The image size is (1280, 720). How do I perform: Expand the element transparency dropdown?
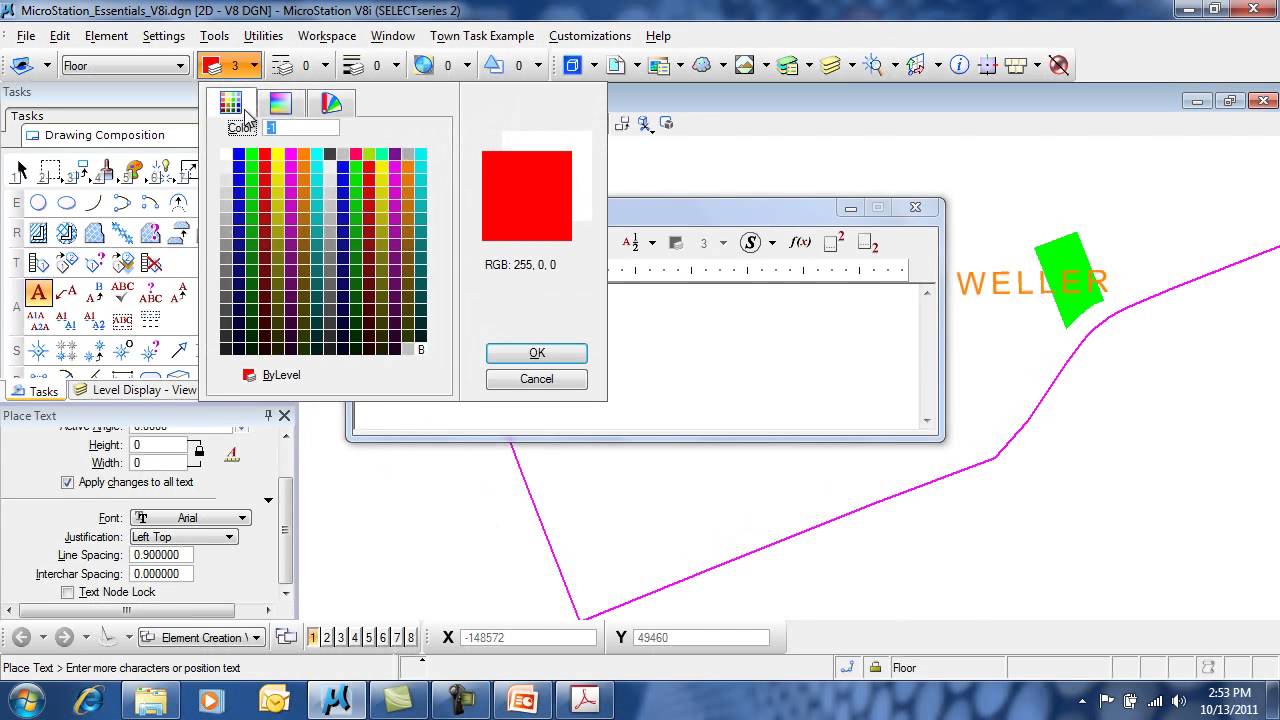(467, 66)
